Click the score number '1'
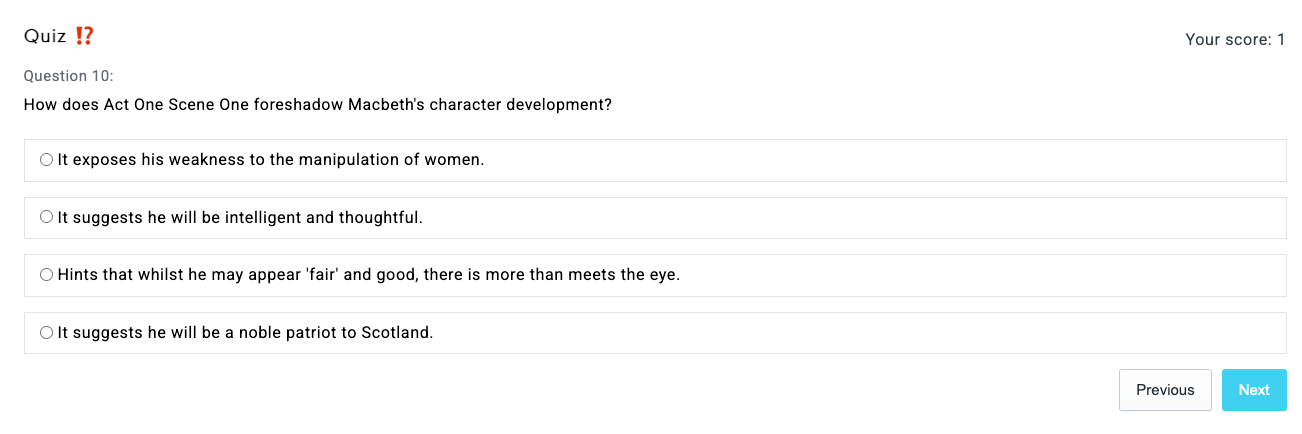The image size is (1302, 434). coord(1280,40)
